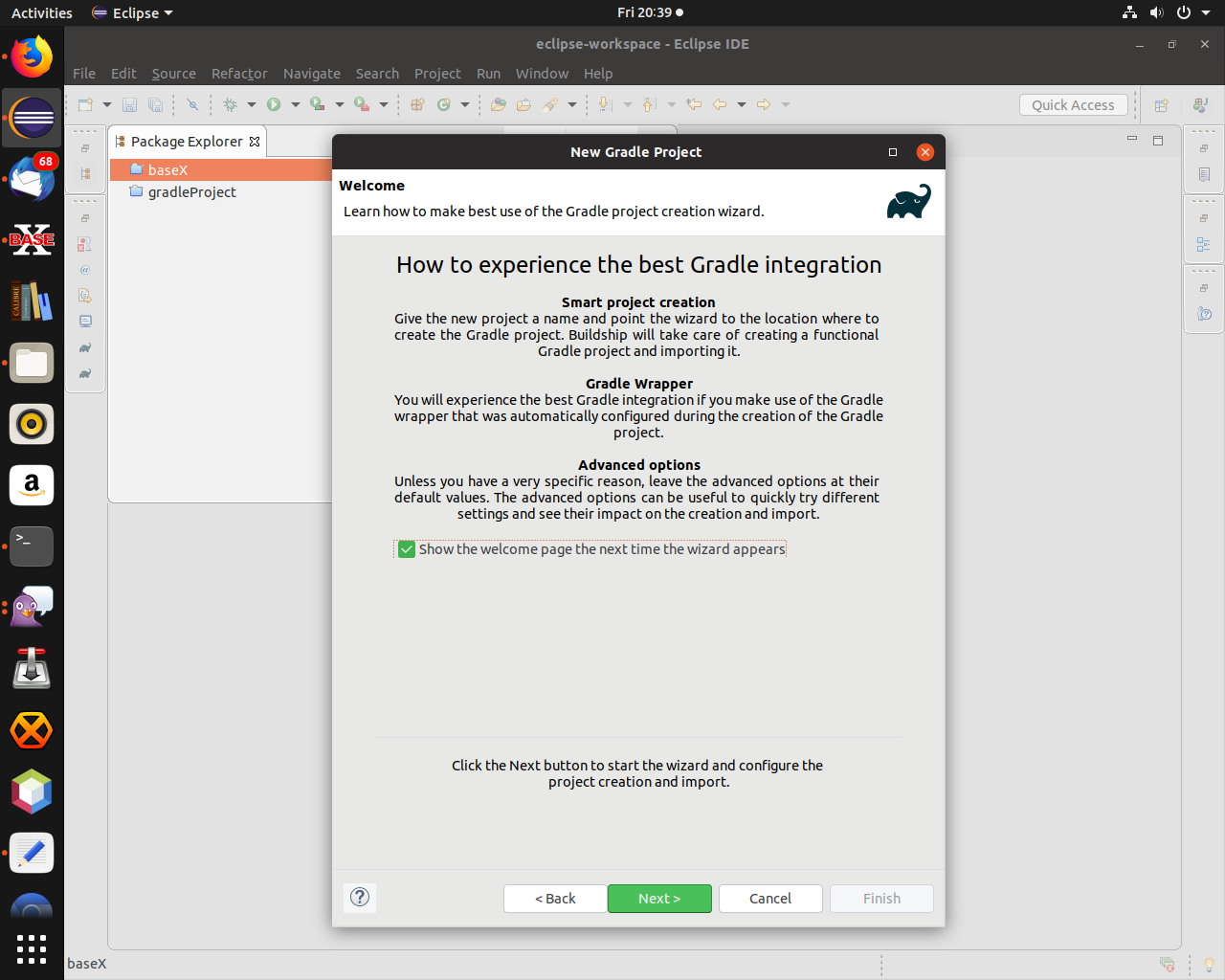Open the File menu
This screenshot has width=1225, height=980.
(84, 74)
